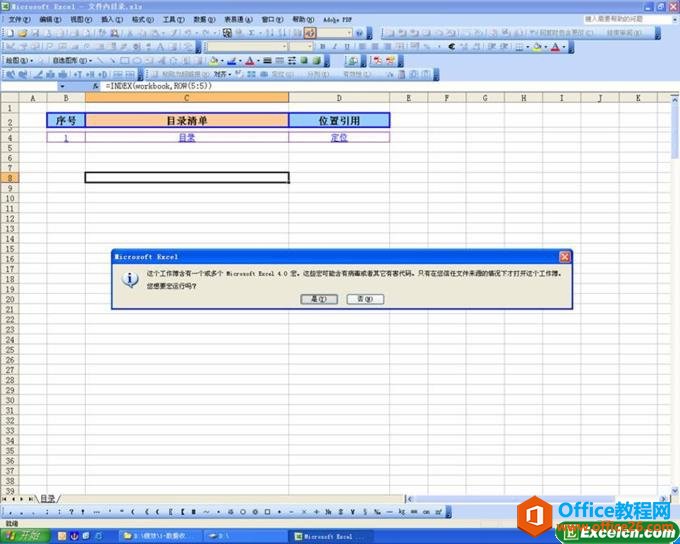680x544 pixels.
Task: Open the 插入 (Insert) menu
Action: (112, 20)
